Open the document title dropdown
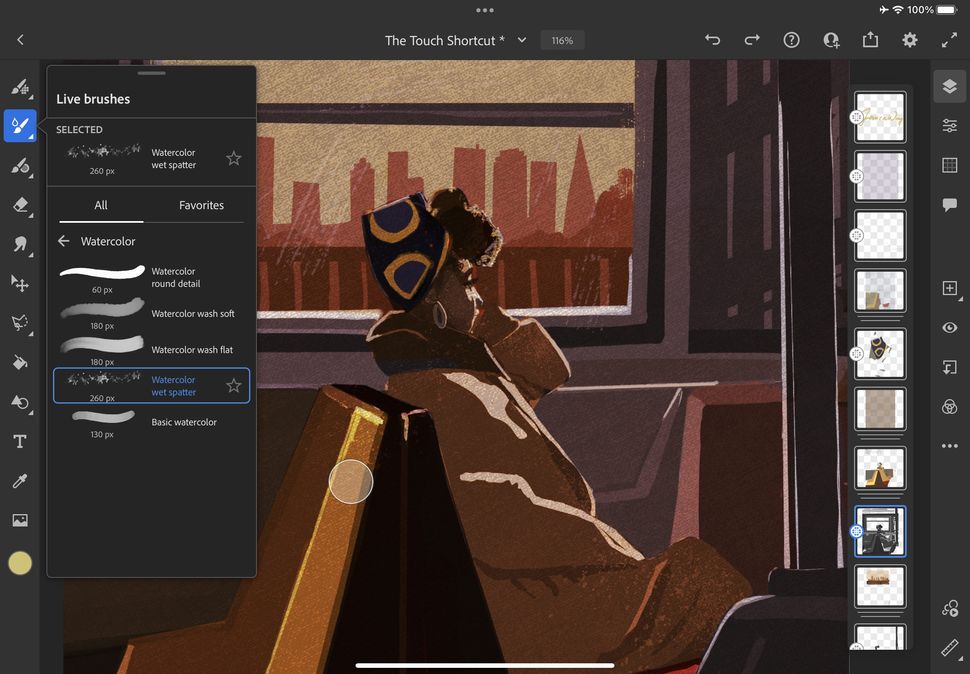The image size is (970, 674). (521, 40)
